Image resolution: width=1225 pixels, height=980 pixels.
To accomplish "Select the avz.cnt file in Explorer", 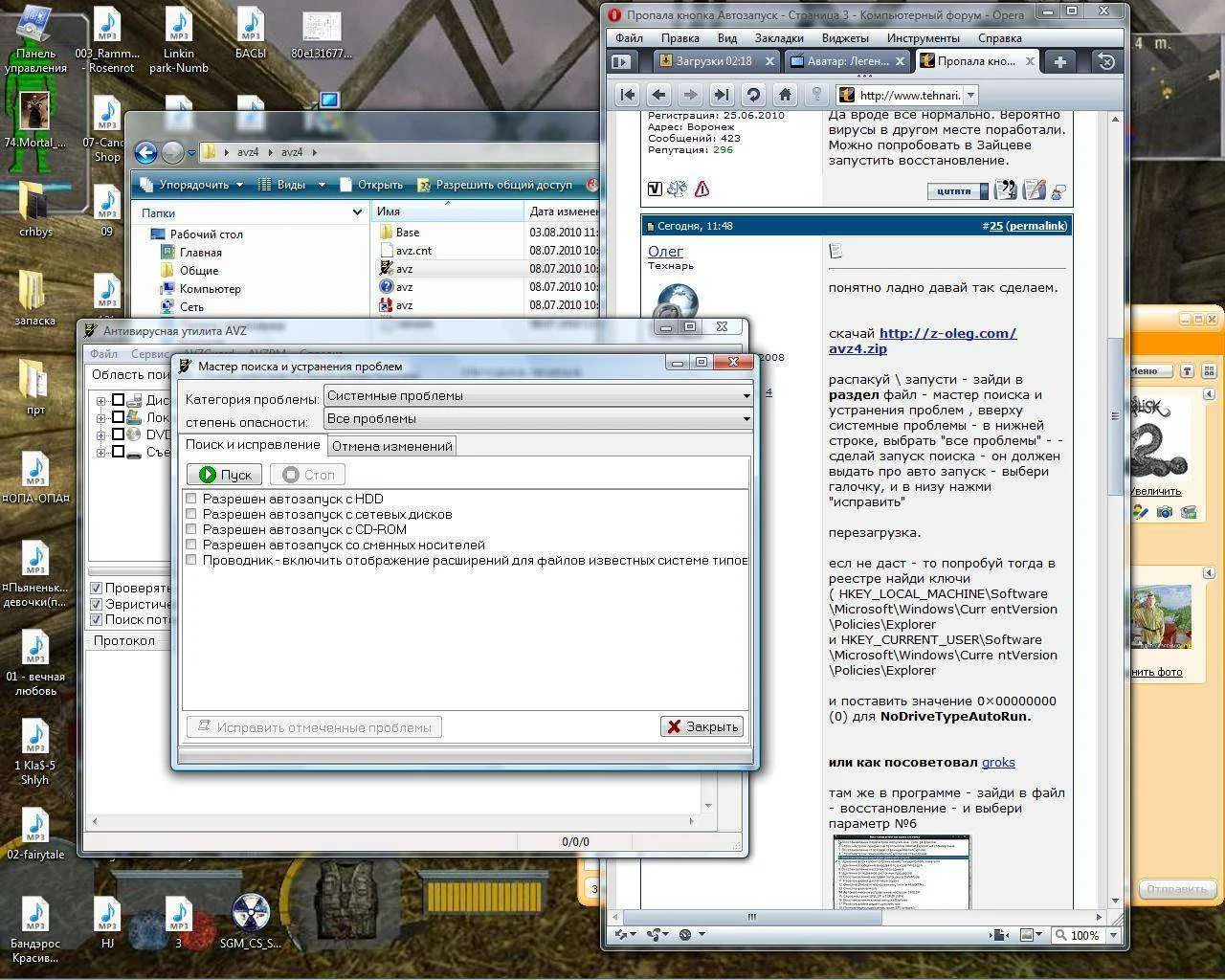I will pos(413,251).
